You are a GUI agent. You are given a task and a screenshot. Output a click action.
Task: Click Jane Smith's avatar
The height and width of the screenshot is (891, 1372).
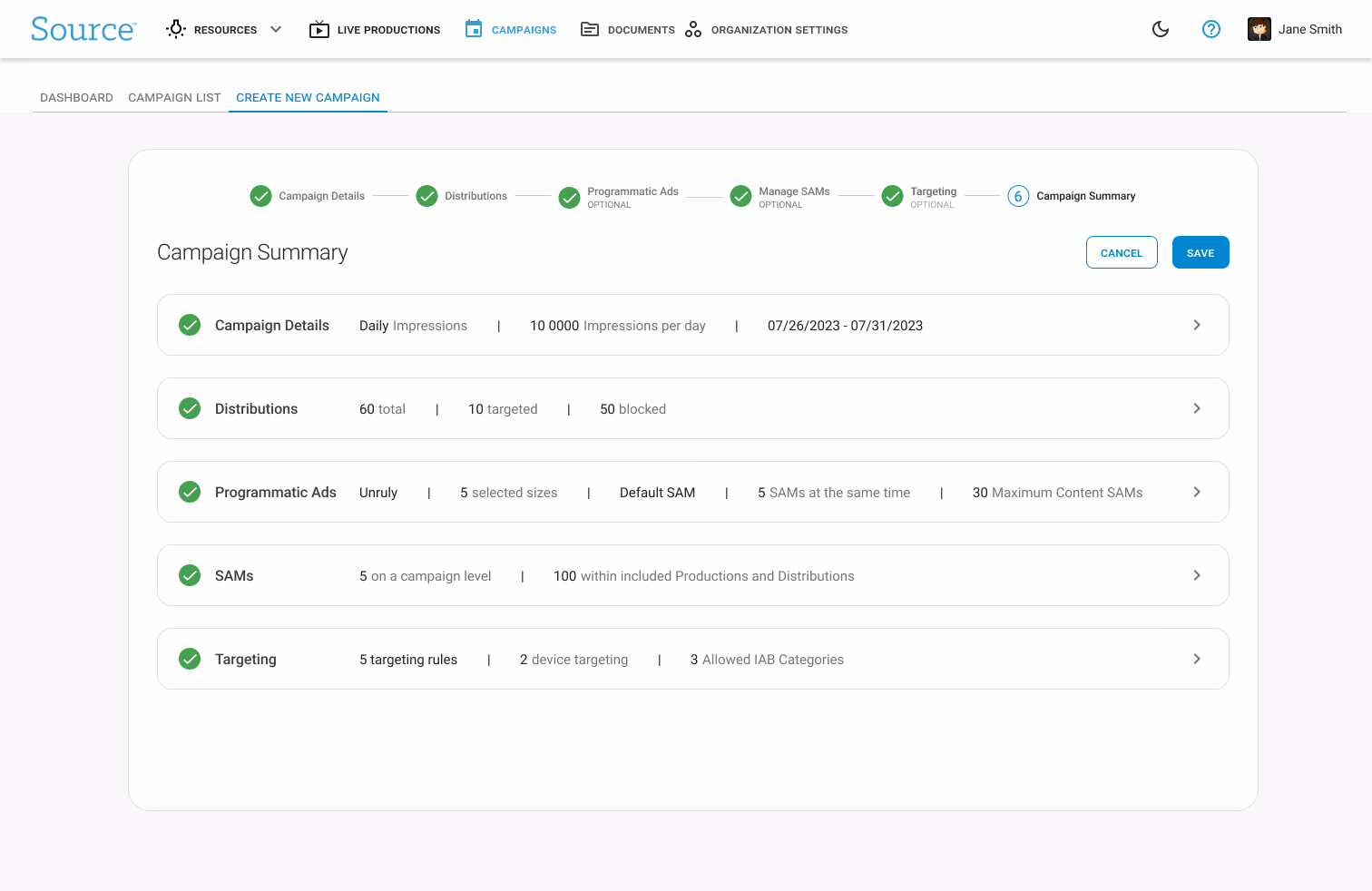(1259, 29)
